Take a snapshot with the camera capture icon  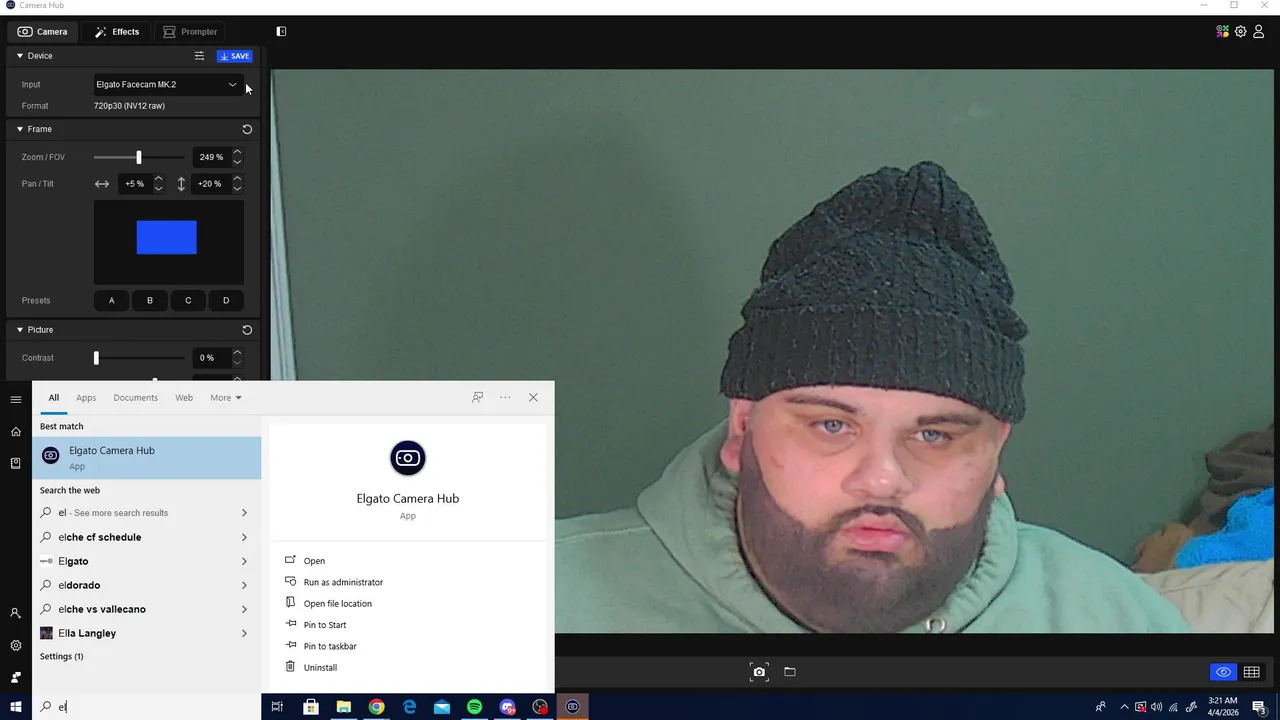tap(759, 672)
